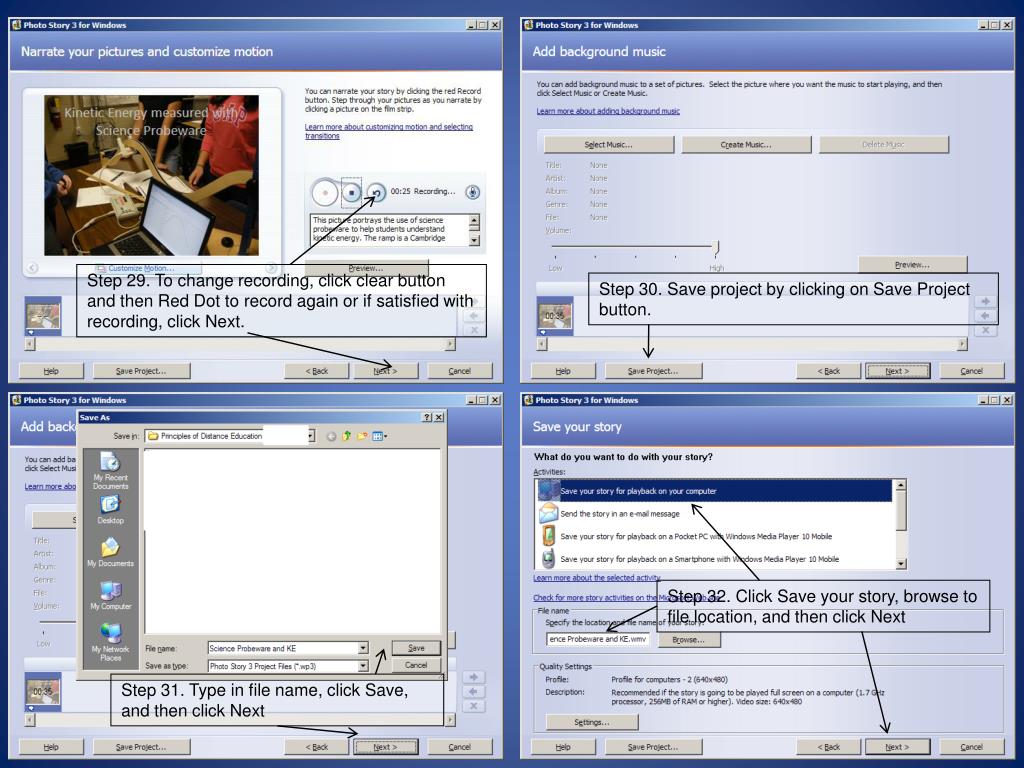Viewport: 1024px width, 768px height.
Task: Click Settings under Quality Settings
Action: (x=592, y=722)
